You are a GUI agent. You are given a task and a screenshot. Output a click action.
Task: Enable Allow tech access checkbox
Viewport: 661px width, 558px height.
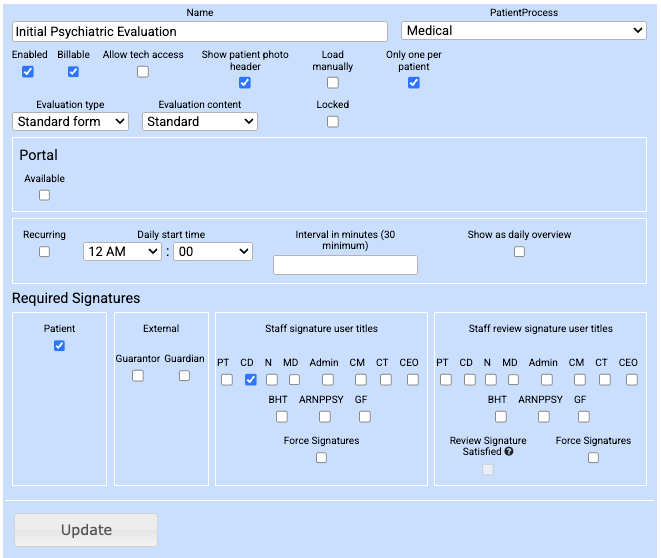143,72
